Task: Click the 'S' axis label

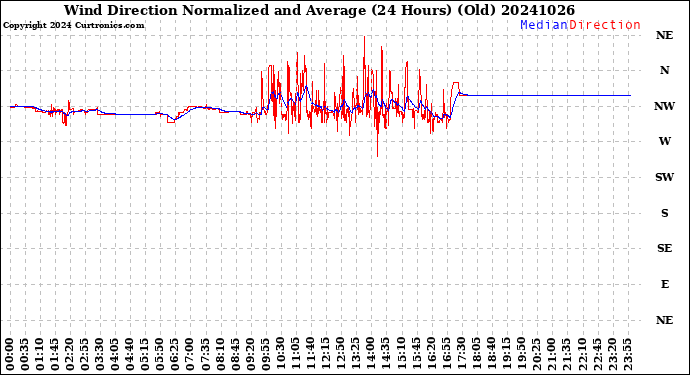Action: 664,213
